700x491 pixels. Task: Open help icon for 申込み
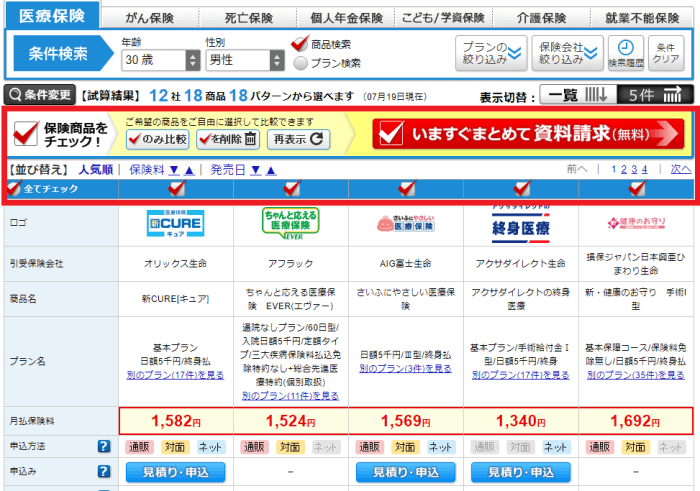click(x=104, y=471)
